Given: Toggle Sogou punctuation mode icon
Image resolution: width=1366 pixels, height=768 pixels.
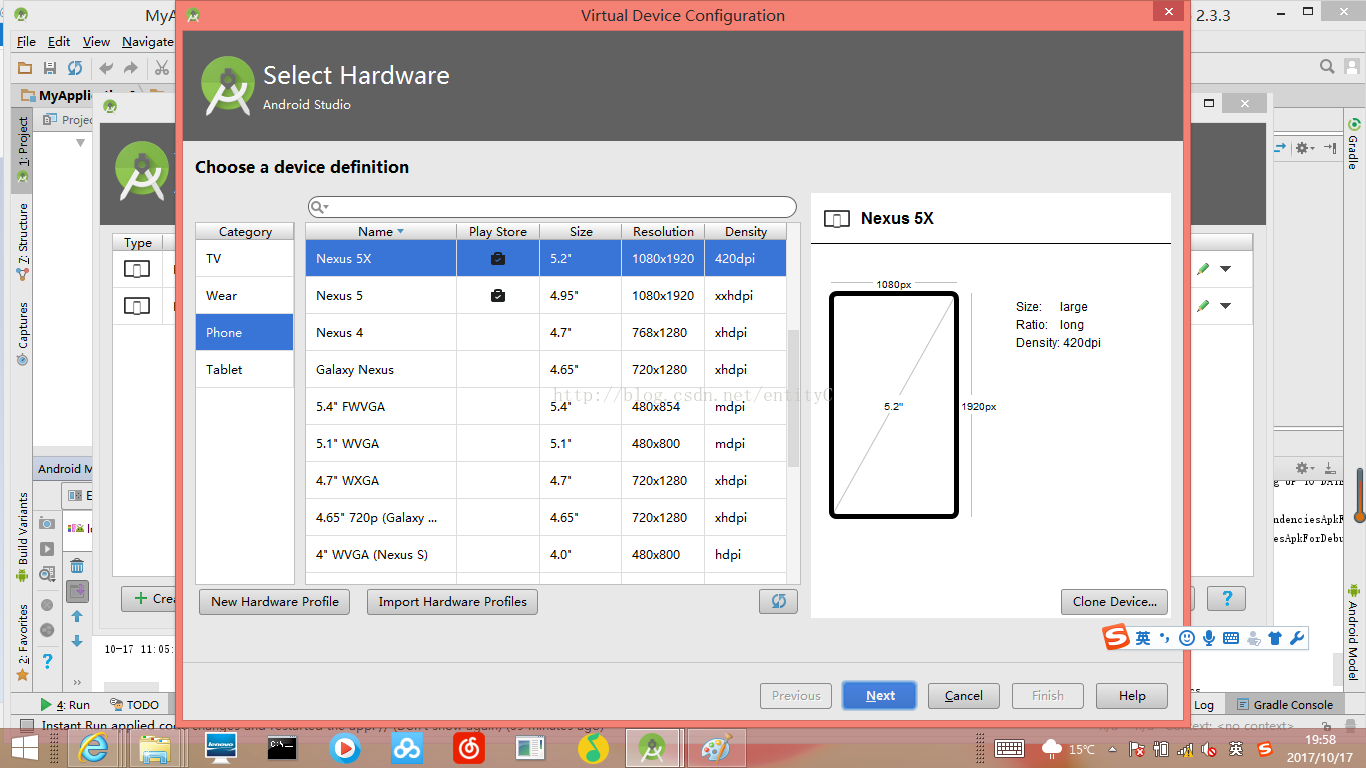Looking at the screenshot, I should 1165,638.
